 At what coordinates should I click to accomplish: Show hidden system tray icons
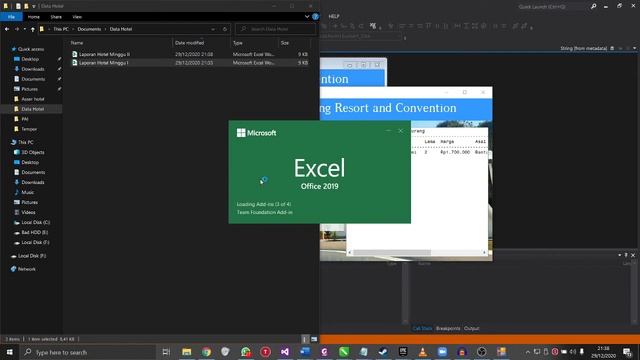tap(527, 352)
